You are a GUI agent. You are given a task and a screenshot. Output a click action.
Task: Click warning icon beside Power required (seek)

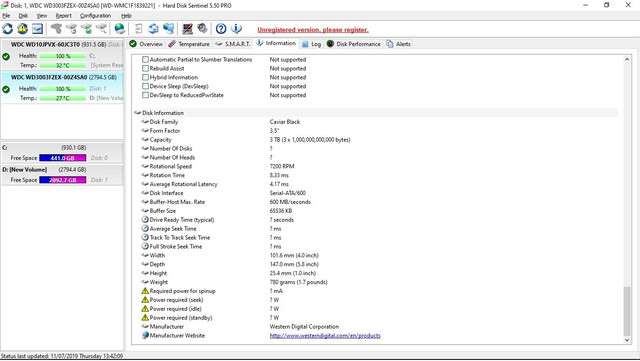point(145,300)
